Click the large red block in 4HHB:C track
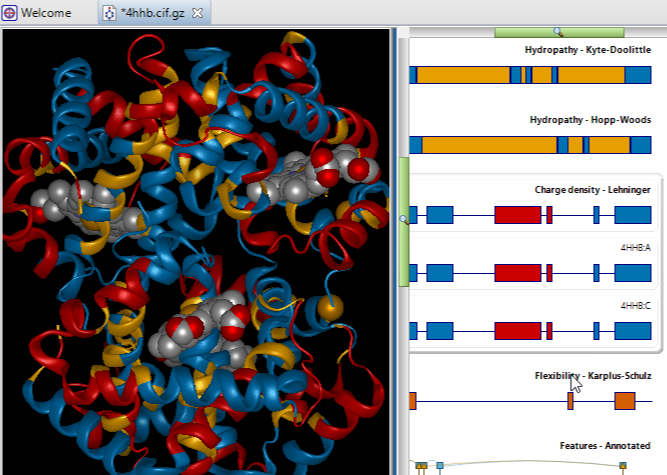Screen dimensions: 667x475 coord(518,331)
